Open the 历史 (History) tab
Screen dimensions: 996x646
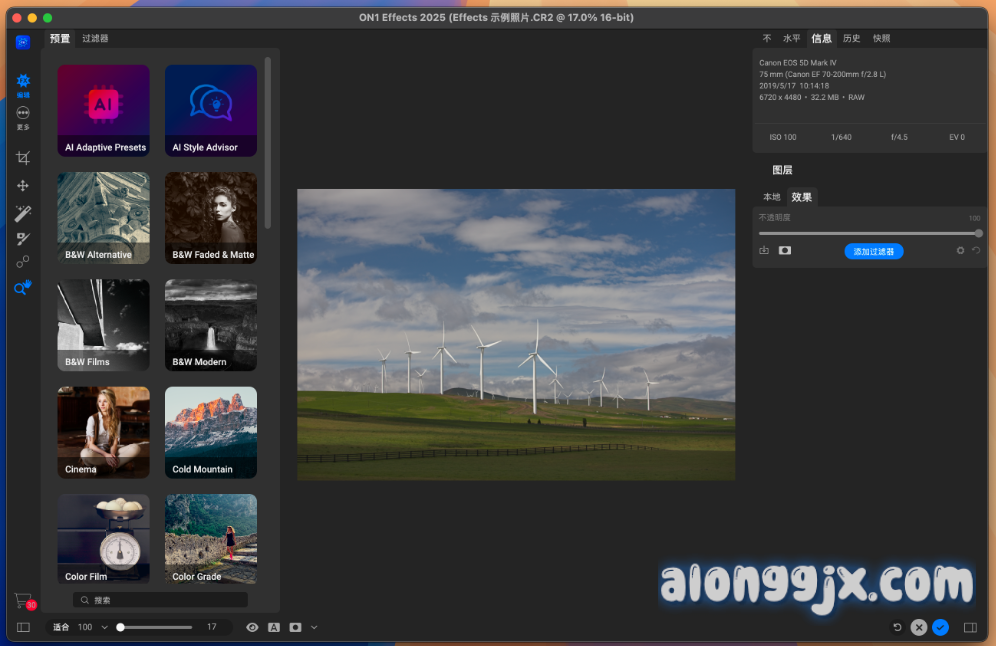851,39
